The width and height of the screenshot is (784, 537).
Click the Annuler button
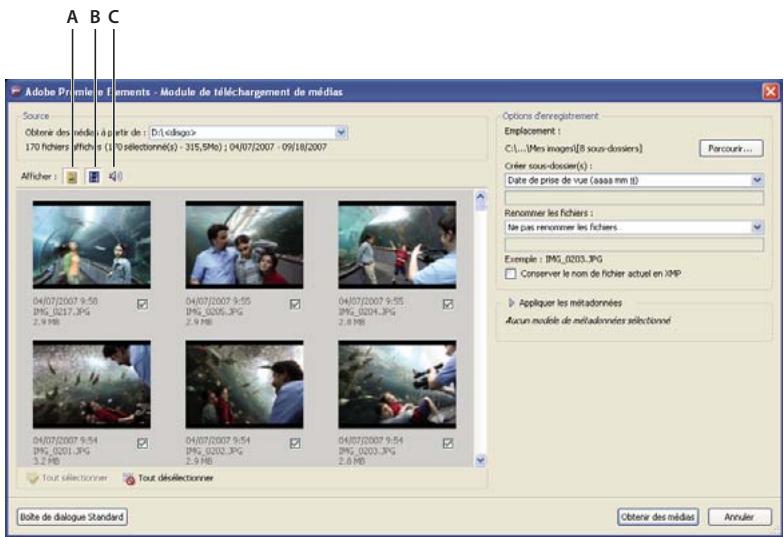click(740, 517)
